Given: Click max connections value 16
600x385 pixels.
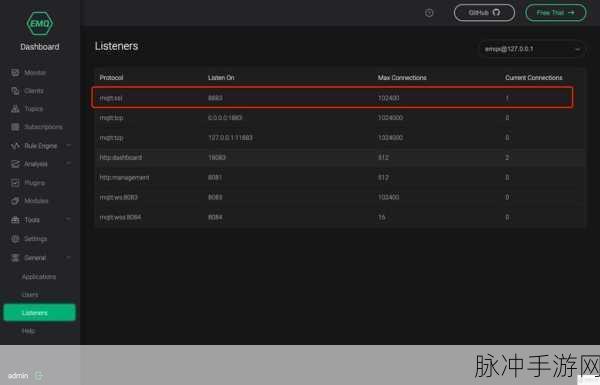Looking at the screenshot, I should coord(382,217).
